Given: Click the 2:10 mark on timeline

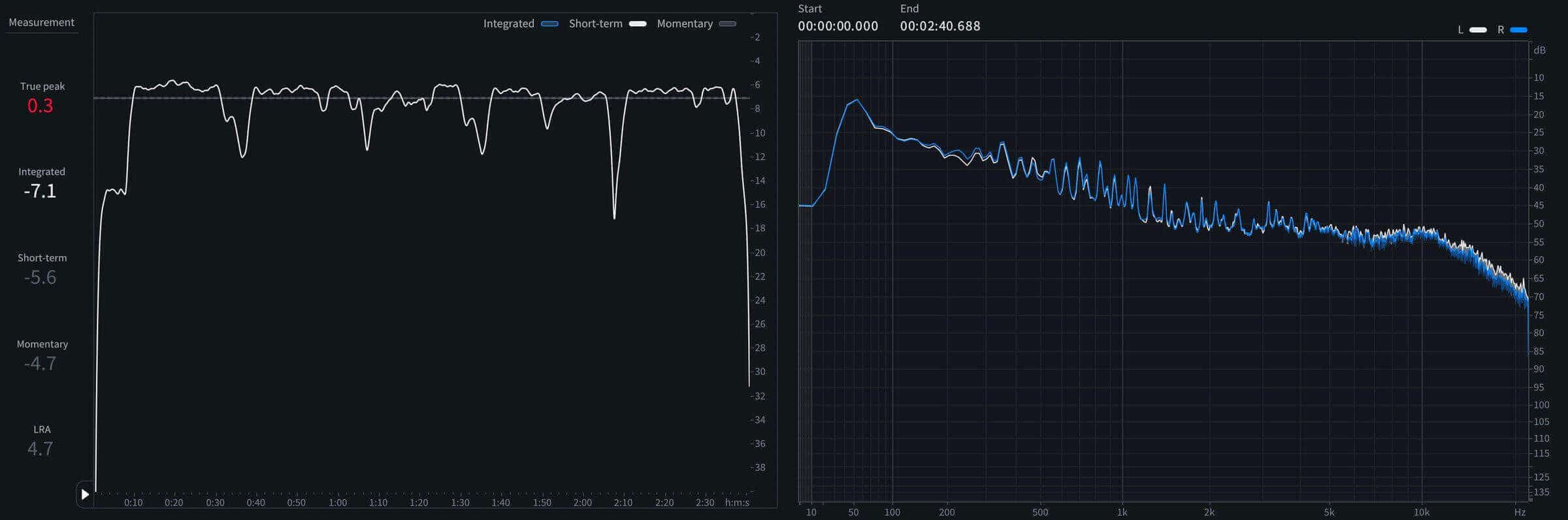Looking at the screenshot, I should tap(623, 503).
